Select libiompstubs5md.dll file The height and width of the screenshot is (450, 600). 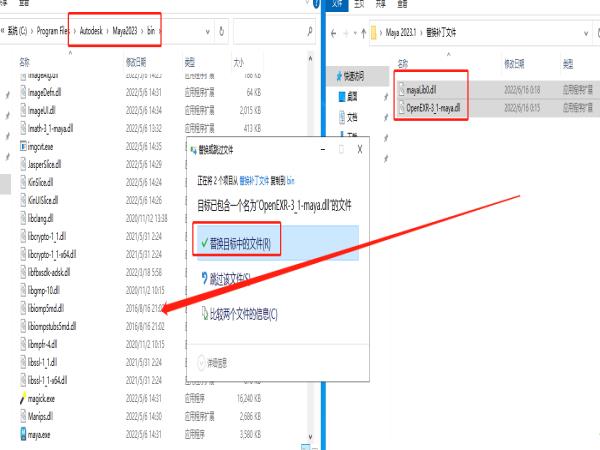[52, 326]
